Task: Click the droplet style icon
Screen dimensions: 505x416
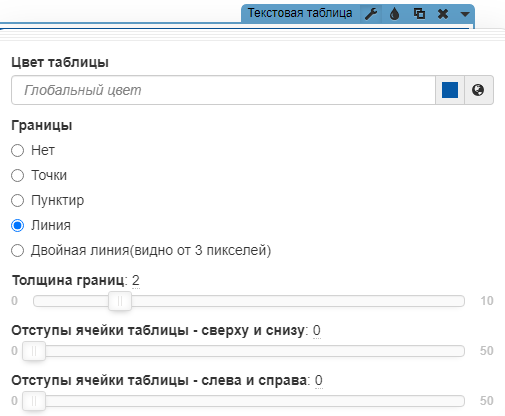Action: click(x=395, y=14)
